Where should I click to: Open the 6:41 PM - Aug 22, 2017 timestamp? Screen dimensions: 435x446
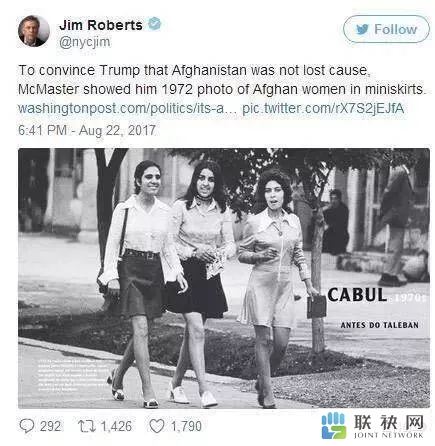click(87, 130)
